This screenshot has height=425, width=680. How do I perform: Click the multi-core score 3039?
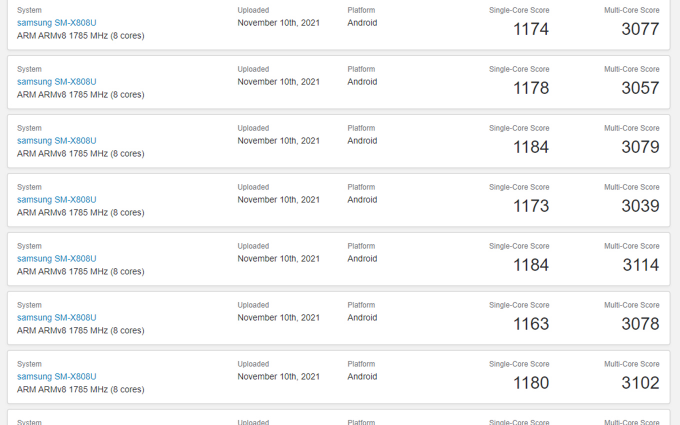click(x=641, y=206)
